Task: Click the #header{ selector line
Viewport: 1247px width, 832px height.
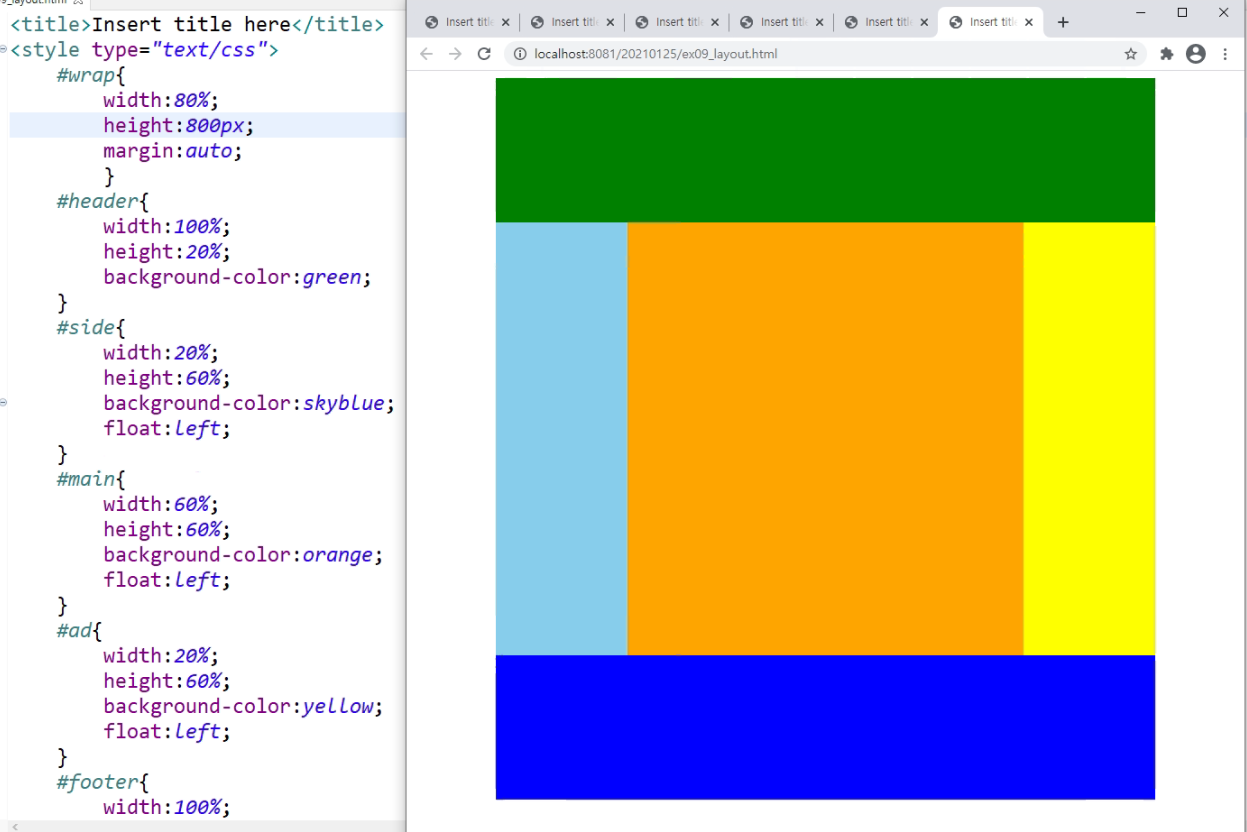Action: tap(102, 201)
